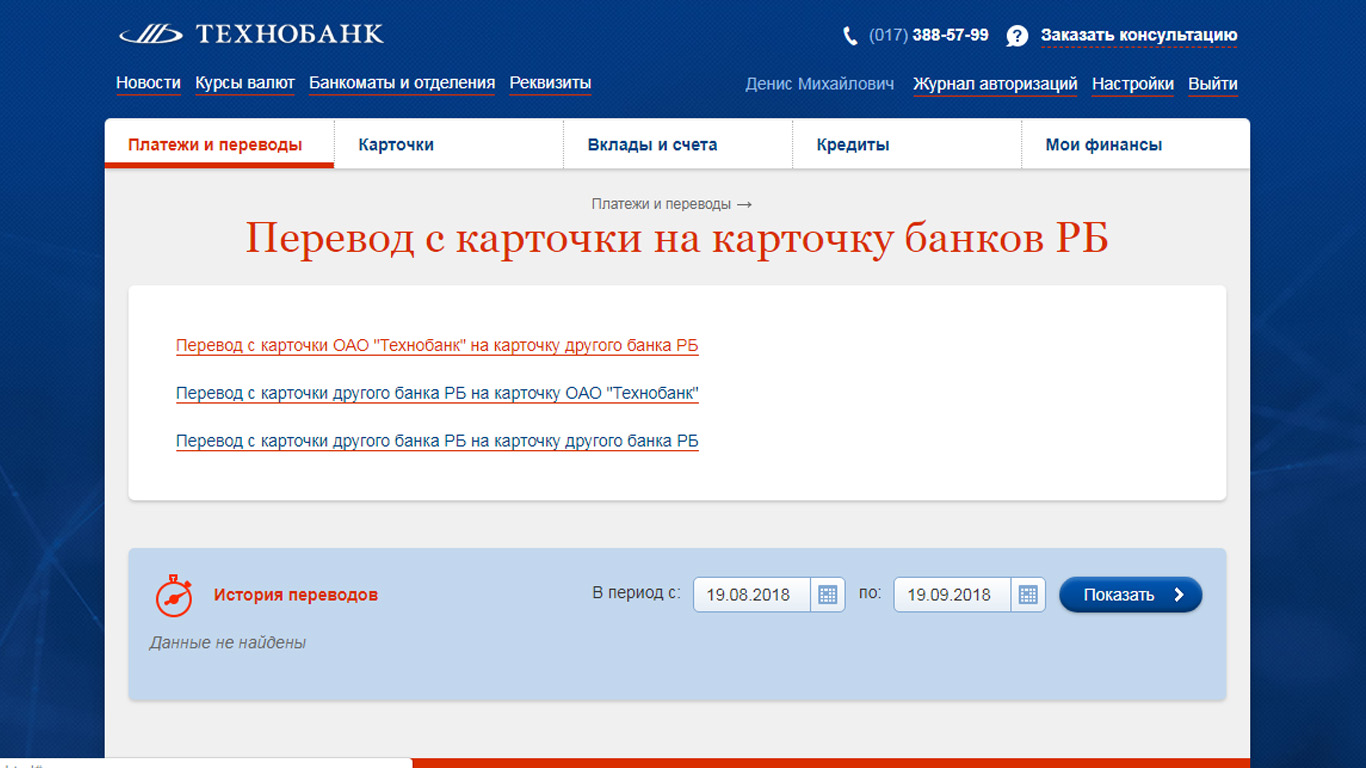Click the start date field 19.08.2018
Screen dimensions: 1366x768
(x=752, y=595)
